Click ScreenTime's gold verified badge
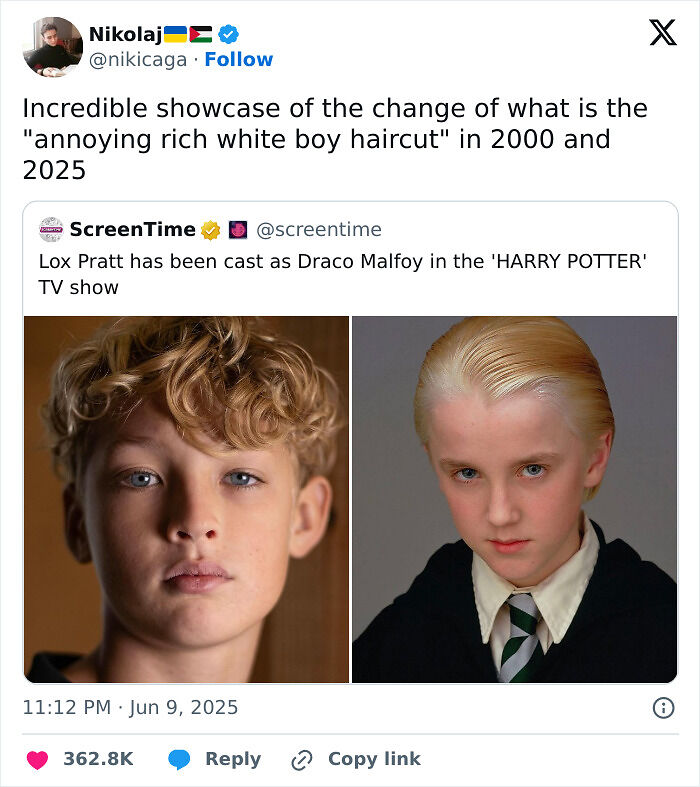The height and width of the screenshot is (787, 700). pyautogui.click(x=210, y=230)
